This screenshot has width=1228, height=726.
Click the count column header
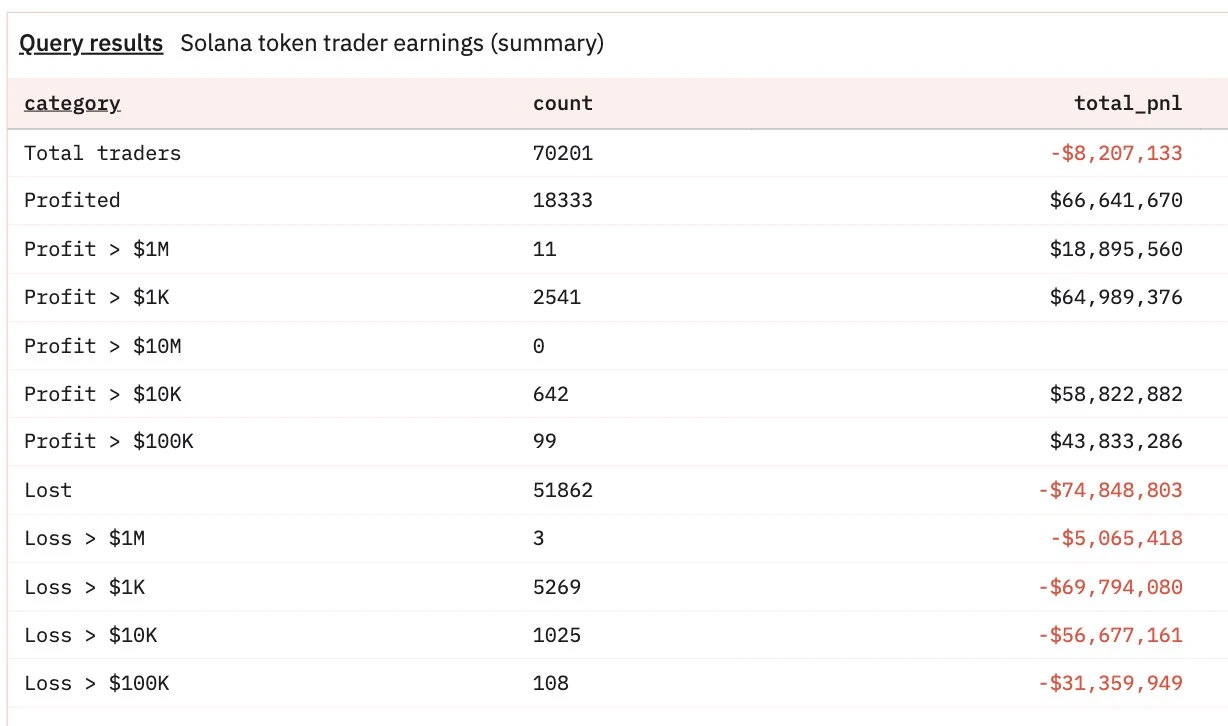click(x=563, y=103)
